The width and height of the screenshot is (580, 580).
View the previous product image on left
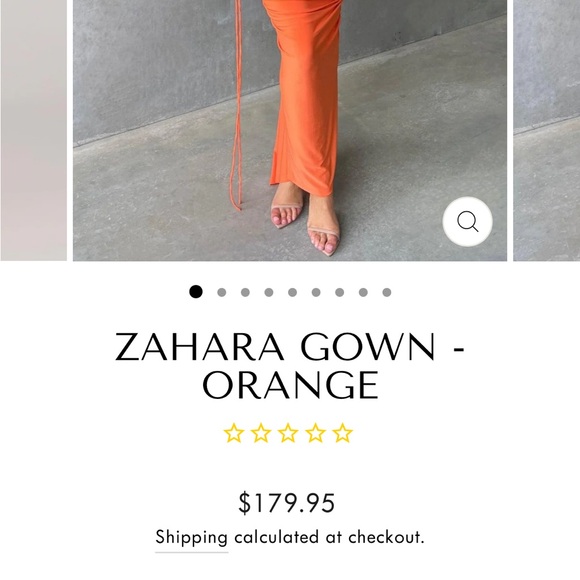33,130
